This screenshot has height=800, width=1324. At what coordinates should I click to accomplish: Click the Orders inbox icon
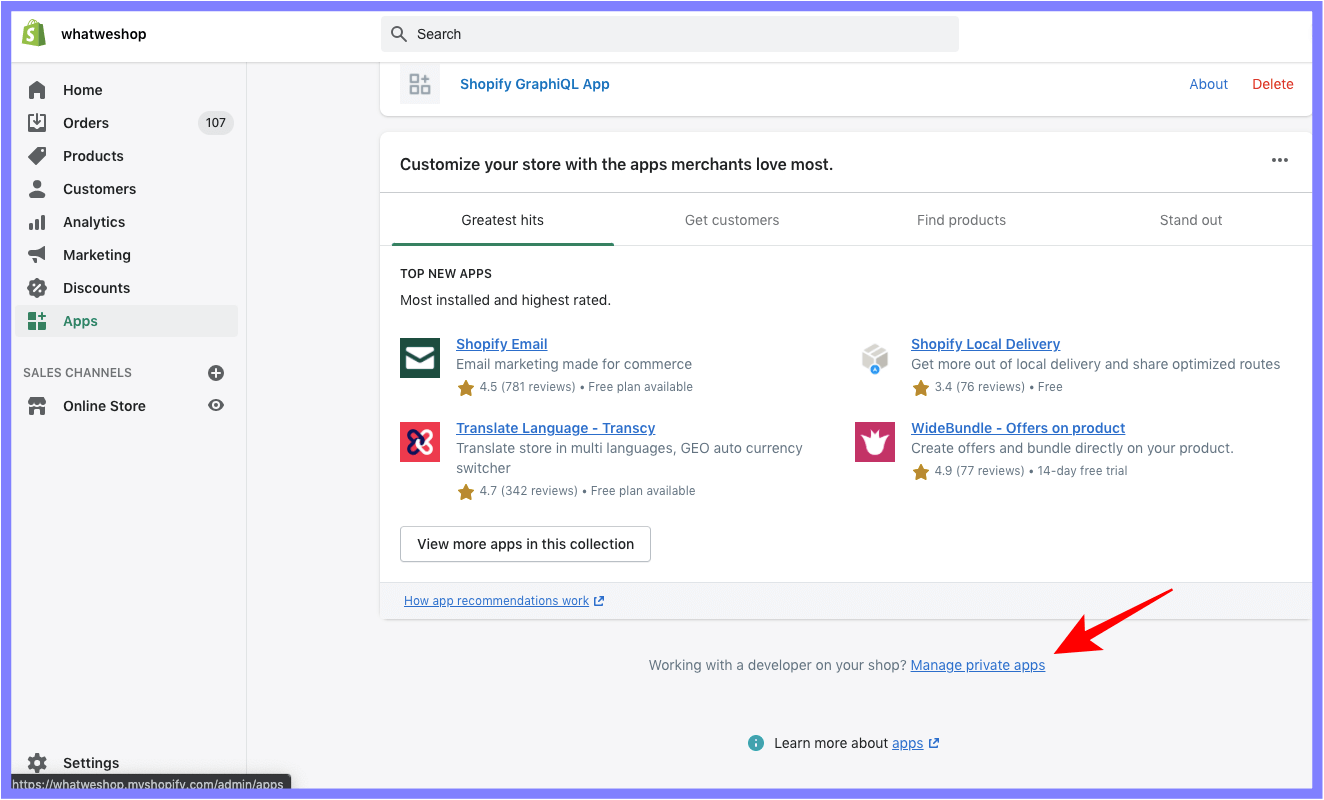(37, 123)
